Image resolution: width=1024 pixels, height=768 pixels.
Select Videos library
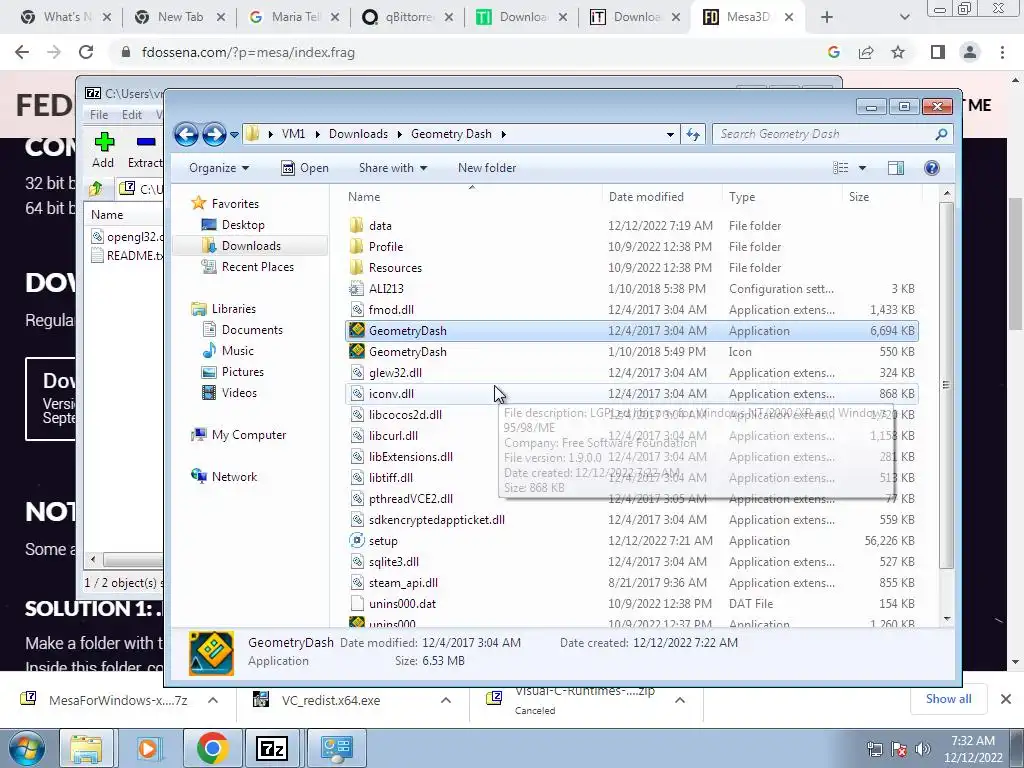coord(238,392)
